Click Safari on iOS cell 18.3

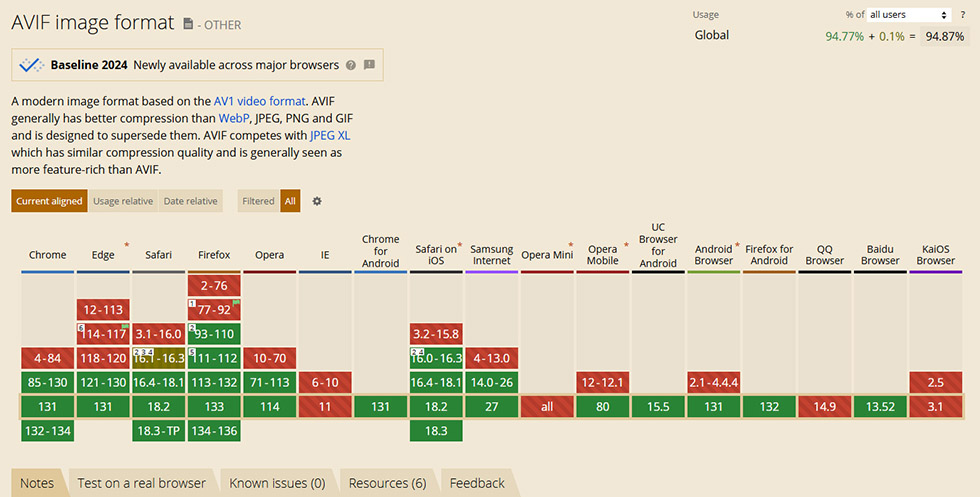(436, 431)
